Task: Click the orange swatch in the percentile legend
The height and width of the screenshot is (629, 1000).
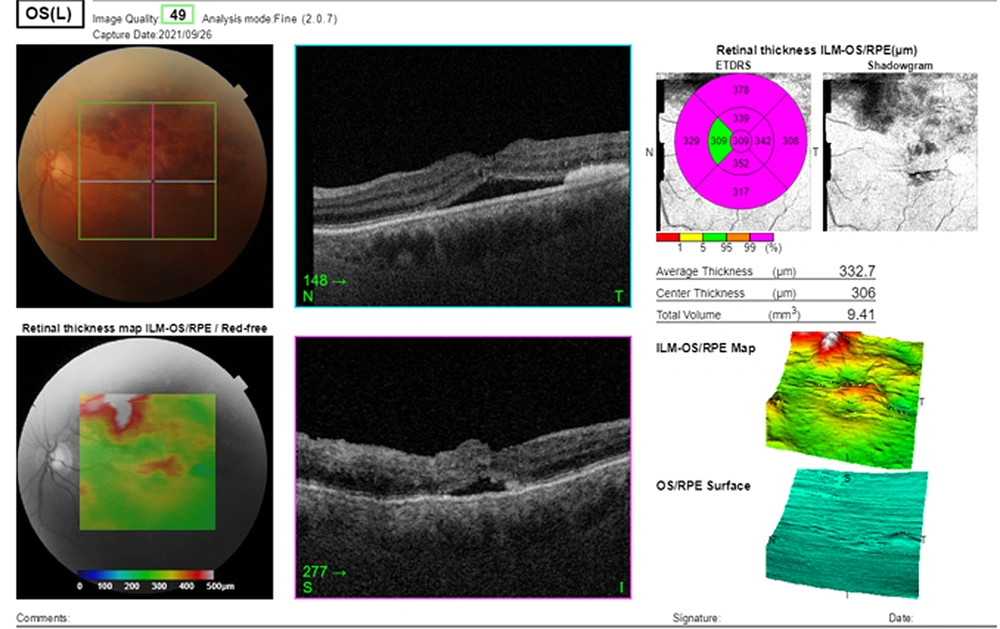Action: tap(739, 237)
